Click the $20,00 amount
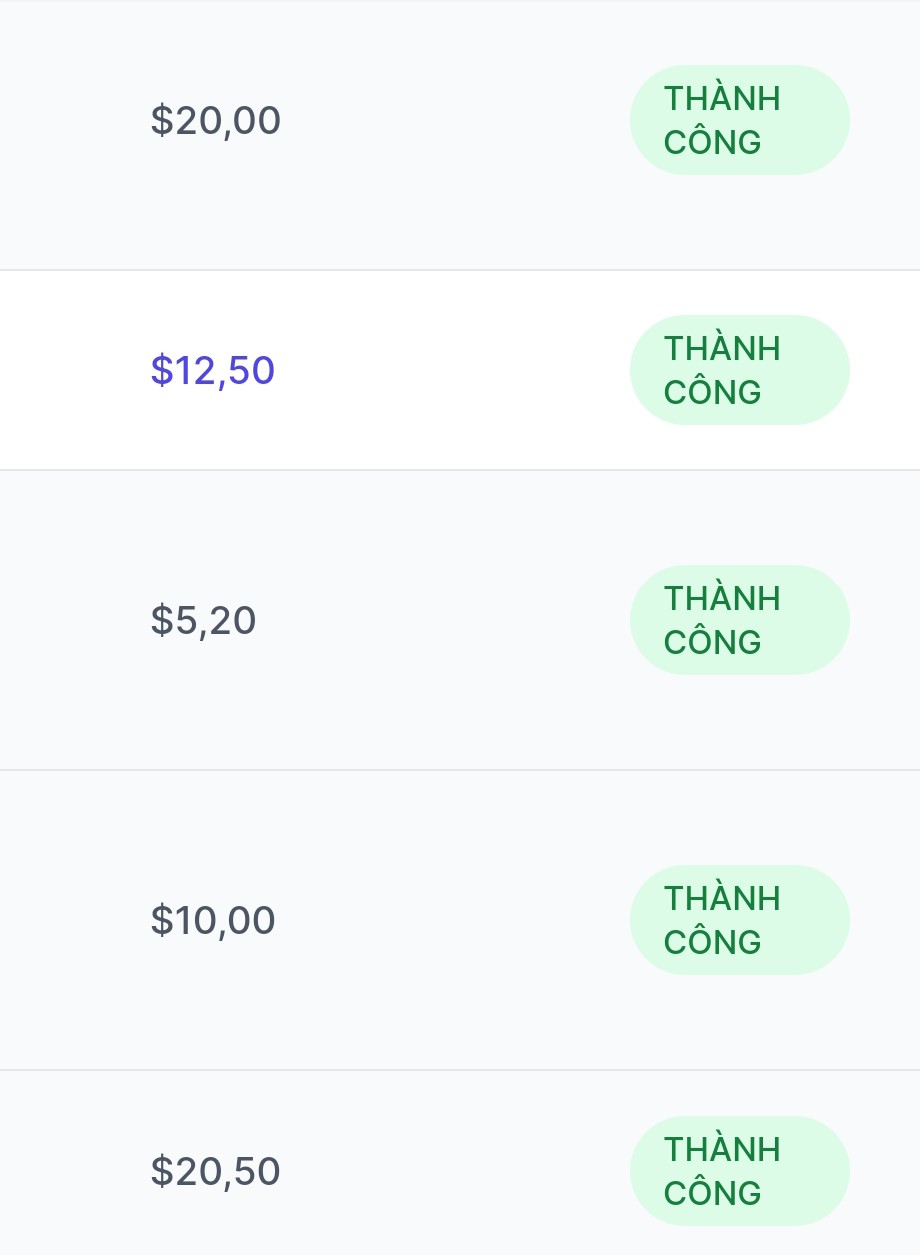 pos(215,121)
